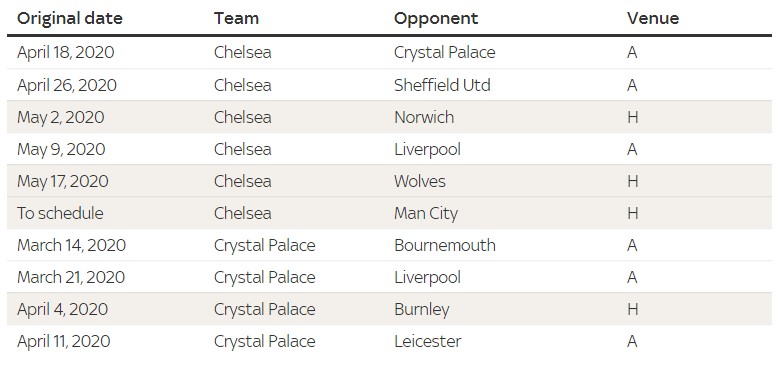The image size is (780, 373).
Task: Select the May 9, 2020 date cell
Action: pos(61,150)
